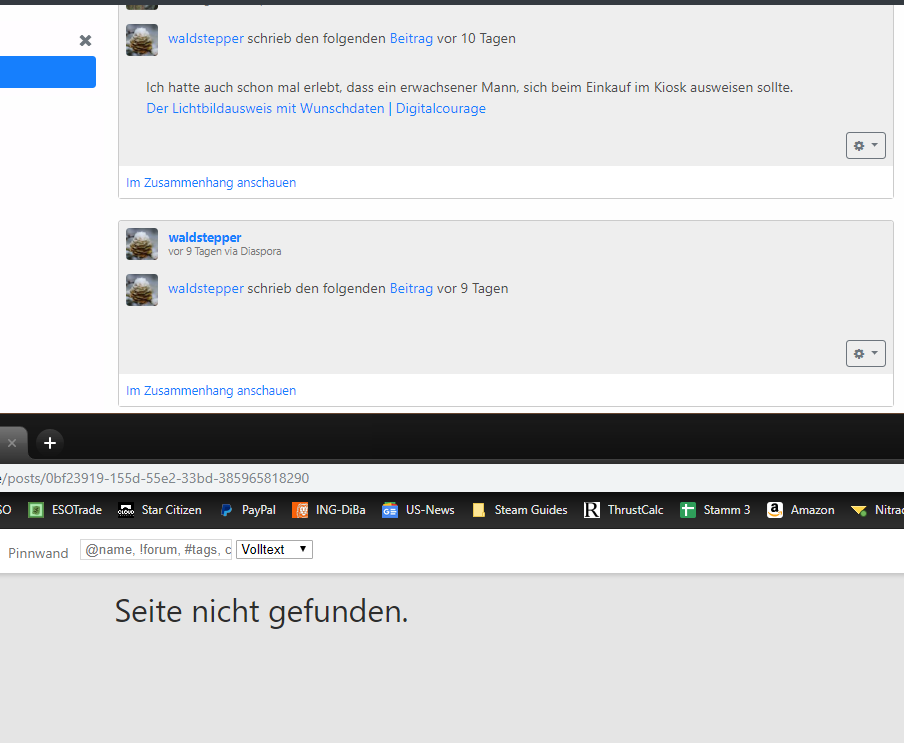904x743 pixels.
Task: Open the Volltext search type dropdown
Action: tap(274, 549)
